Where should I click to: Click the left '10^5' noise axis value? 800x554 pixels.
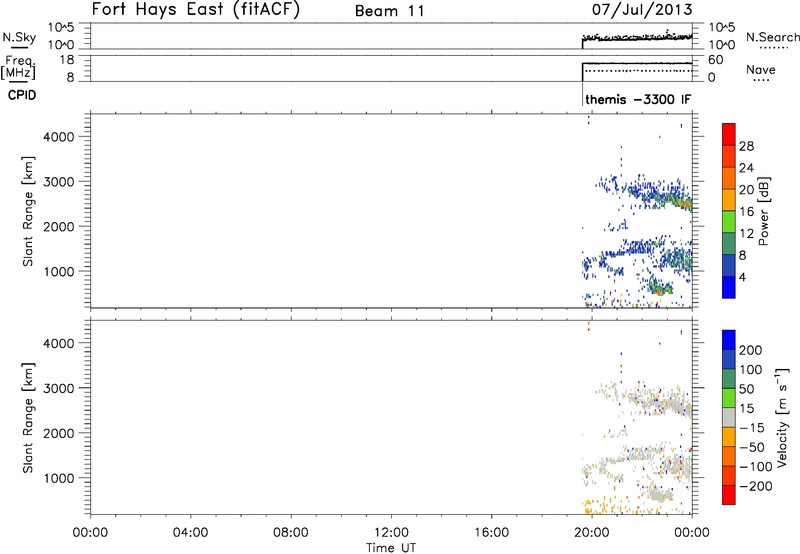coord(62,28)
